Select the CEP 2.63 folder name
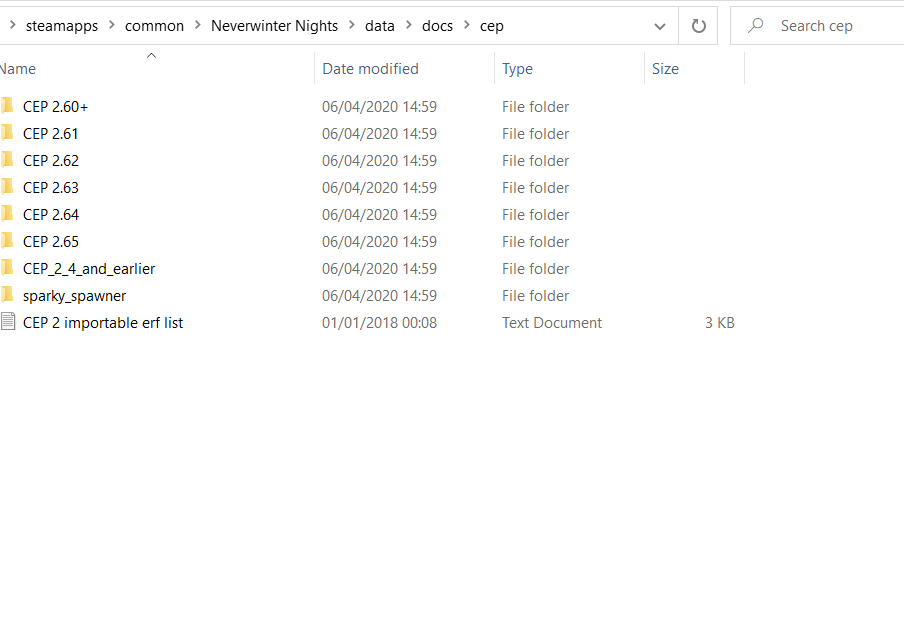Viewport: 904px width, 622px height. point(51,188)
